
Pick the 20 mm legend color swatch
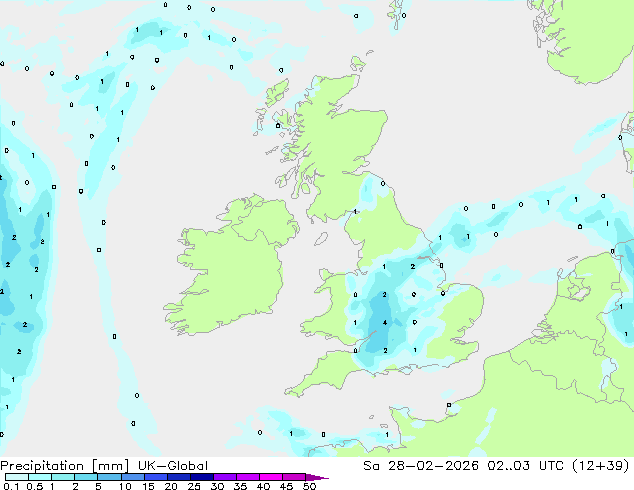(178, 477)
